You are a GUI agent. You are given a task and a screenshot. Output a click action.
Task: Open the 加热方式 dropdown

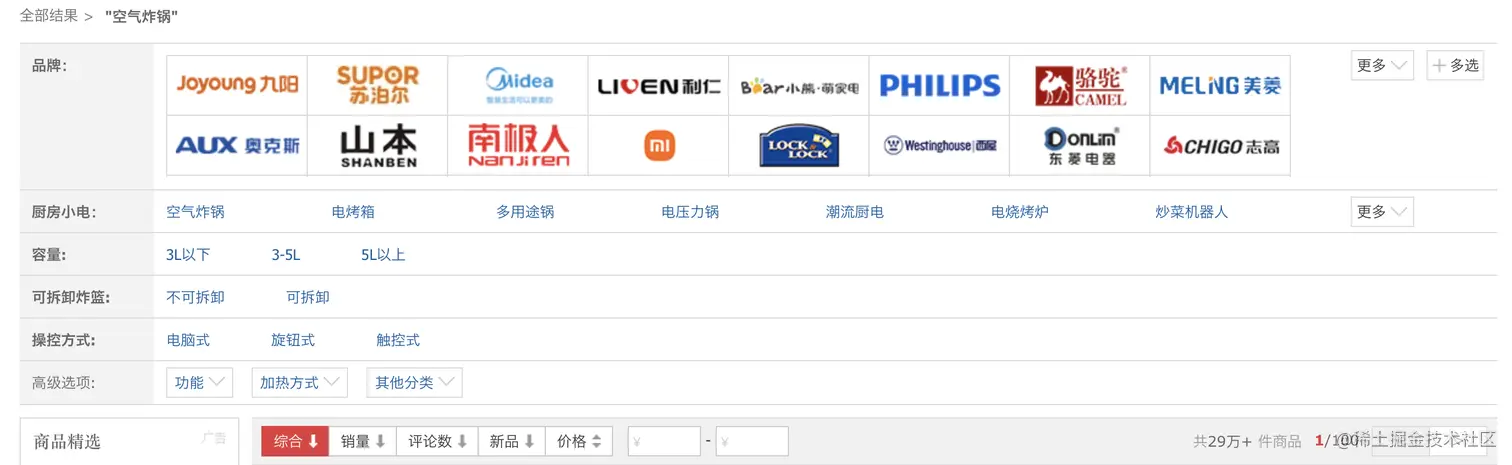[300, 382]
